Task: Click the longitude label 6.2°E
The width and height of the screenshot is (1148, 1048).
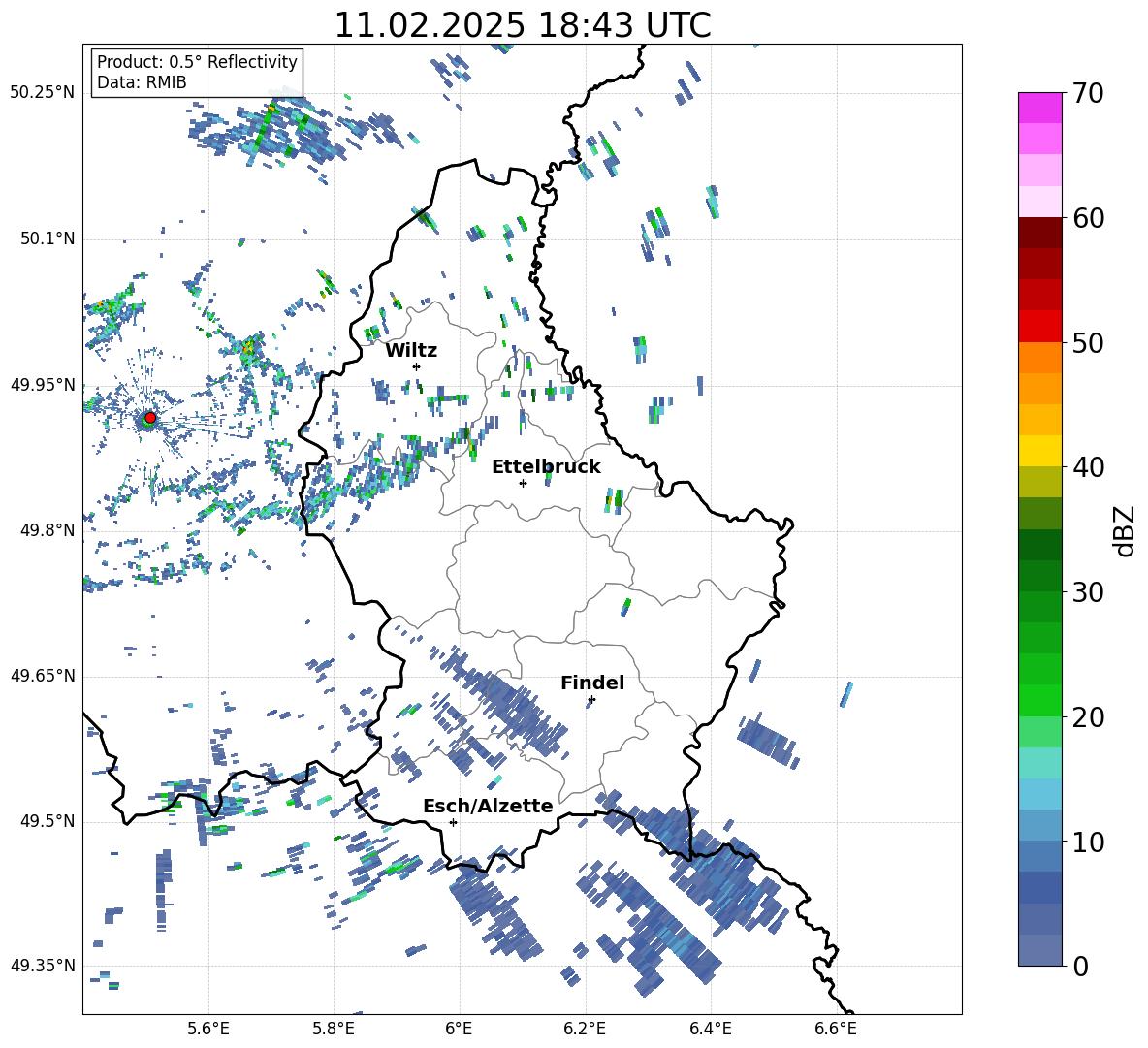Action: pyautogui.click(x=585, y=1029)
